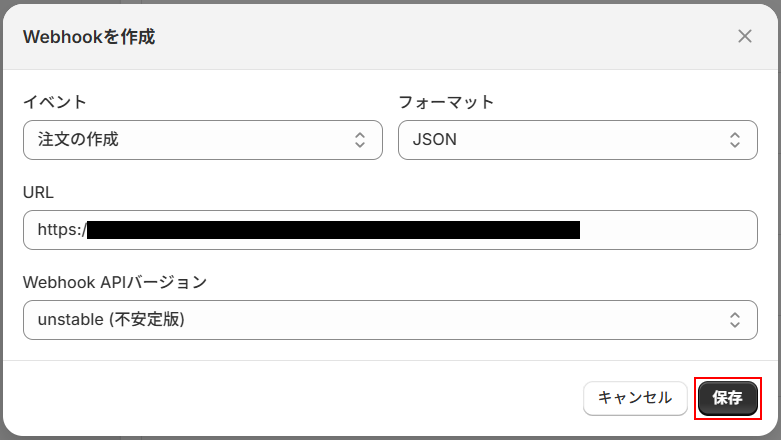Open the イベント dropdown

click(x=202, y=140)
